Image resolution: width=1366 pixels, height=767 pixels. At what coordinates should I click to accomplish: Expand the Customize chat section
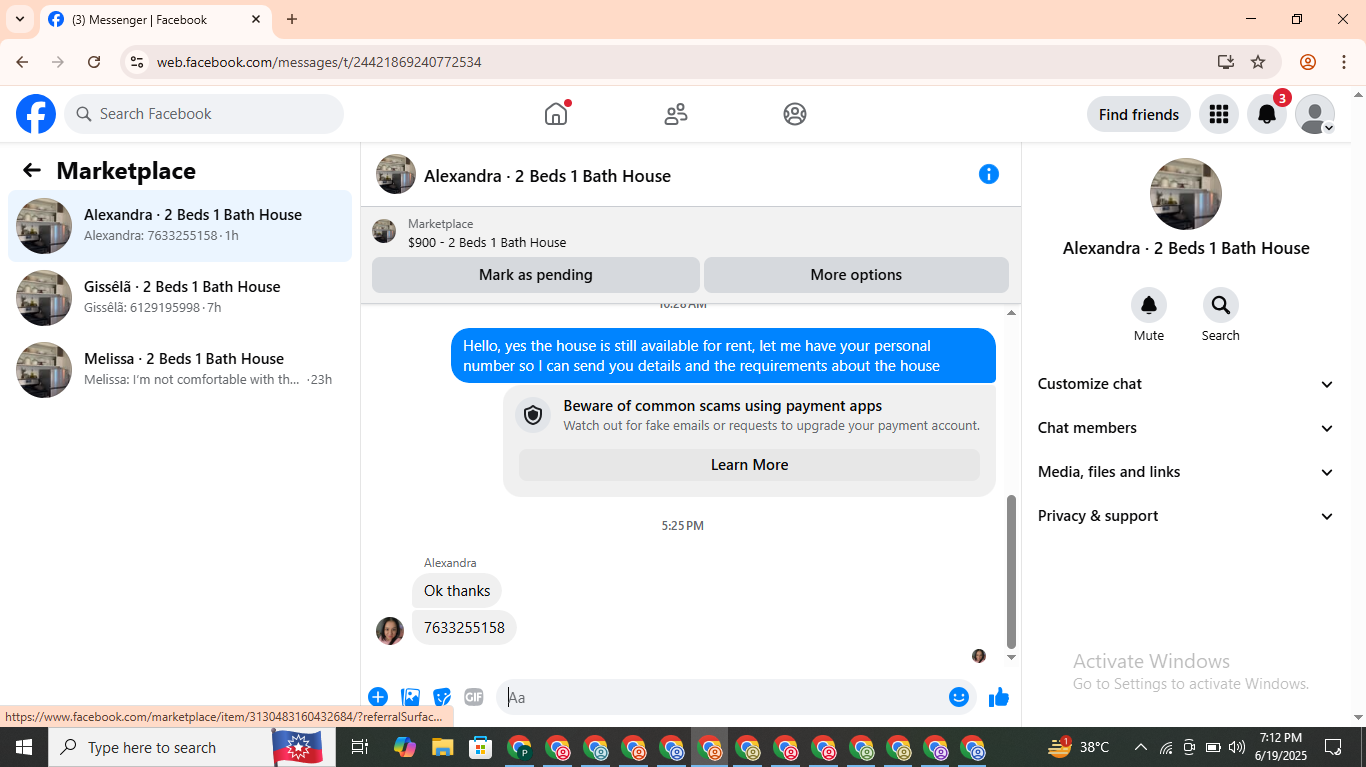(x=1186, y=384)
